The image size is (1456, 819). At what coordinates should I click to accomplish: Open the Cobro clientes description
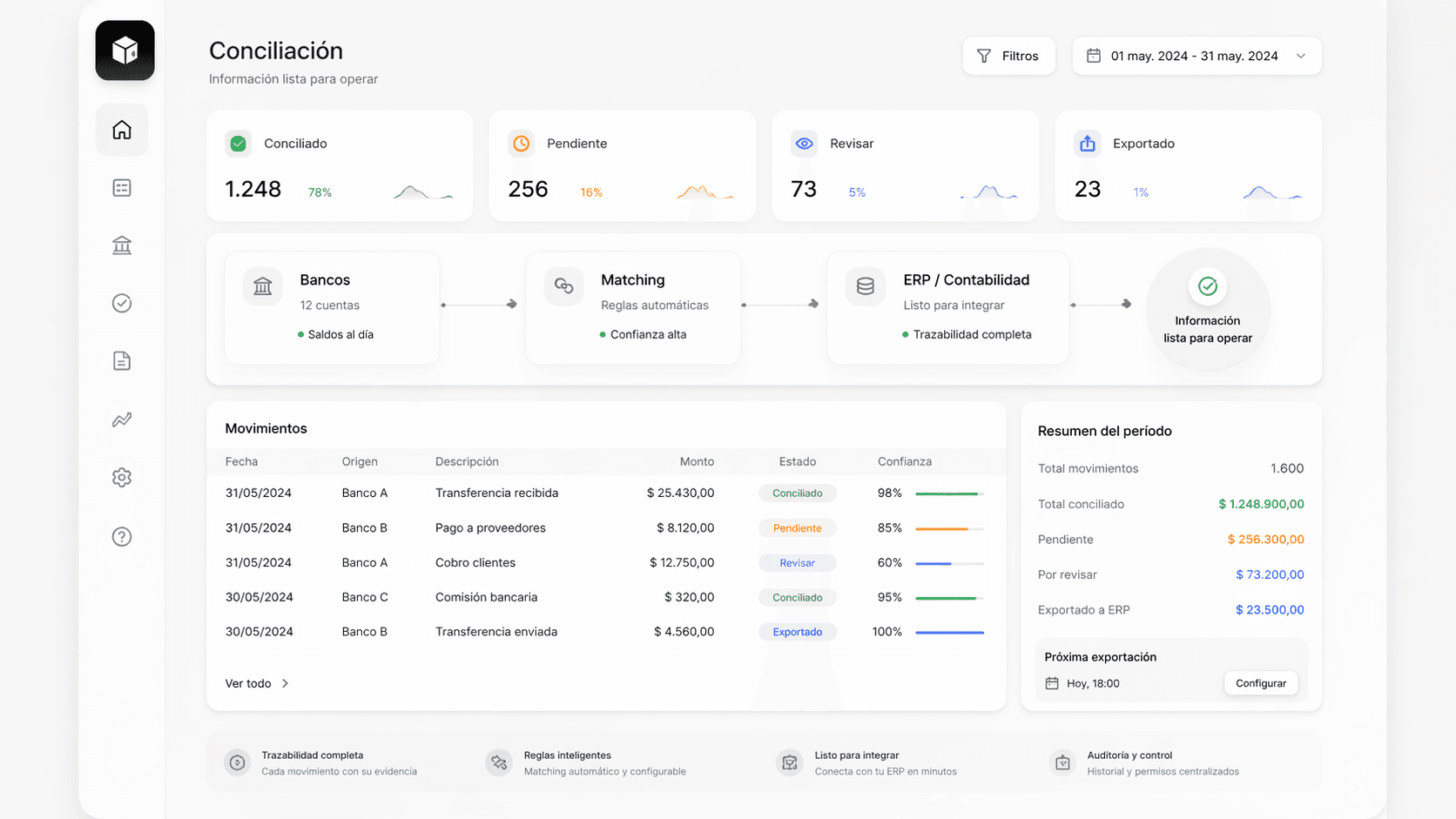[x=475, y=562]
